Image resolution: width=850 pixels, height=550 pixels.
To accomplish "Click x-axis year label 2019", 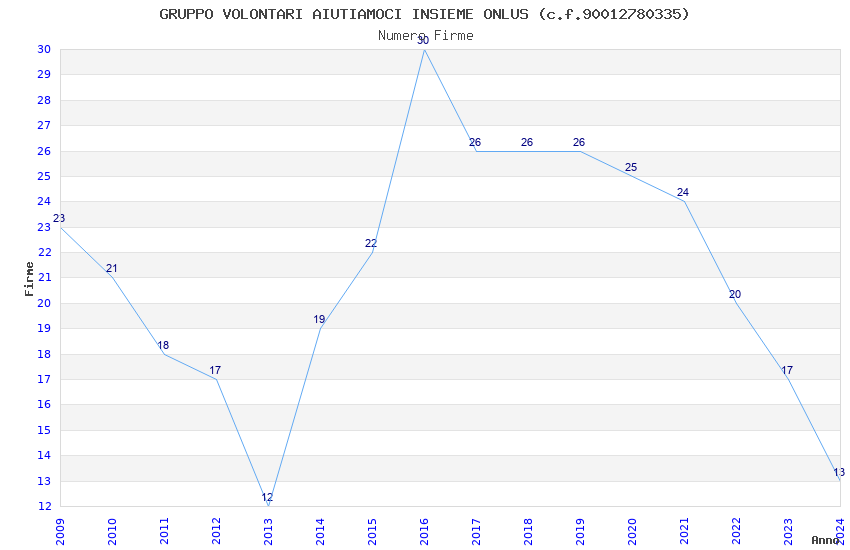I will coord(580,531).
